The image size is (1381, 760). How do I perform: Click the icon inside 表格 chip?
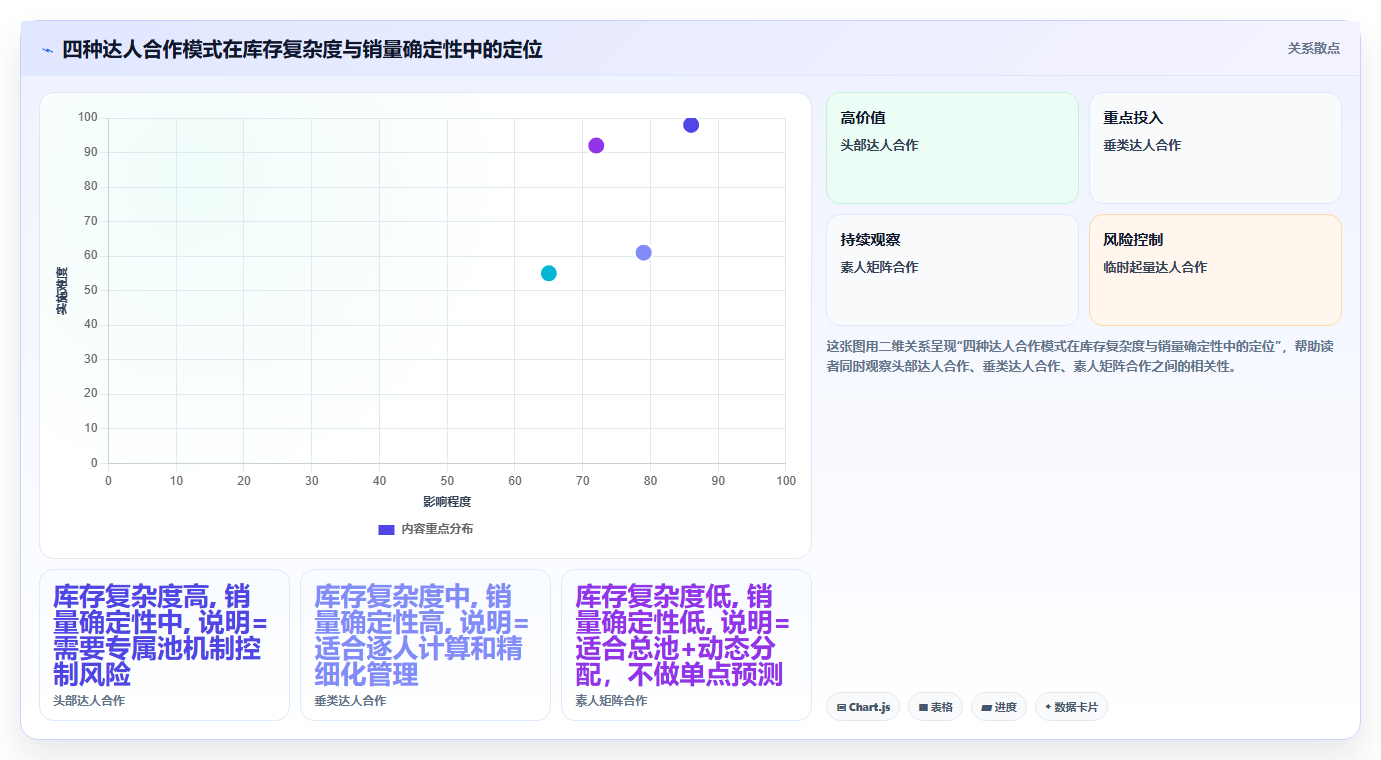[923, 707]
